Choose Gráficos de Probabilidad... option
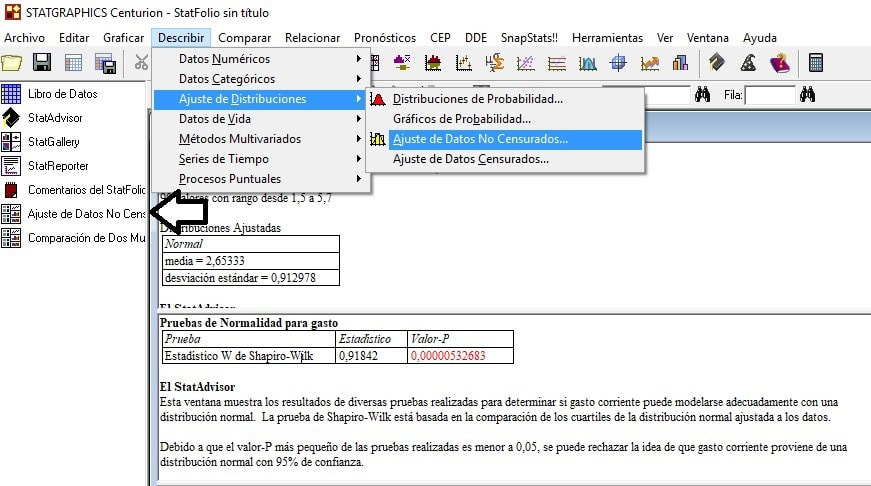The image size is (871, 486). coord(505,119)
